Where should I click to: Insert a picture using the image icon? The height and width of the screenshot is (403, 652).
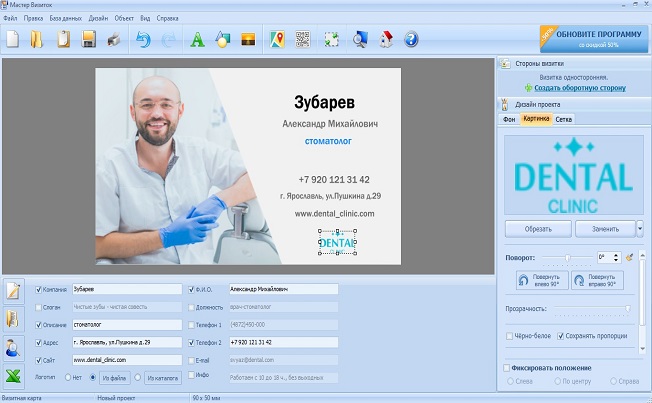248,40
